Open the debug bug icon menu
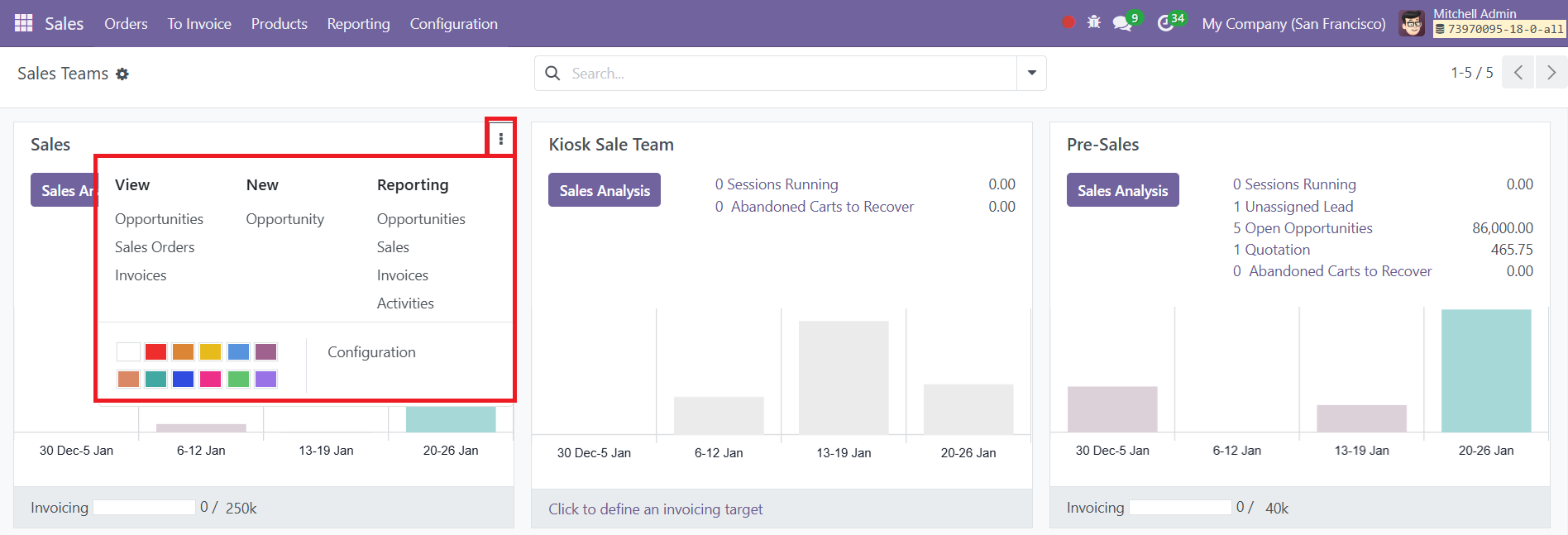 click(1094, 22)
